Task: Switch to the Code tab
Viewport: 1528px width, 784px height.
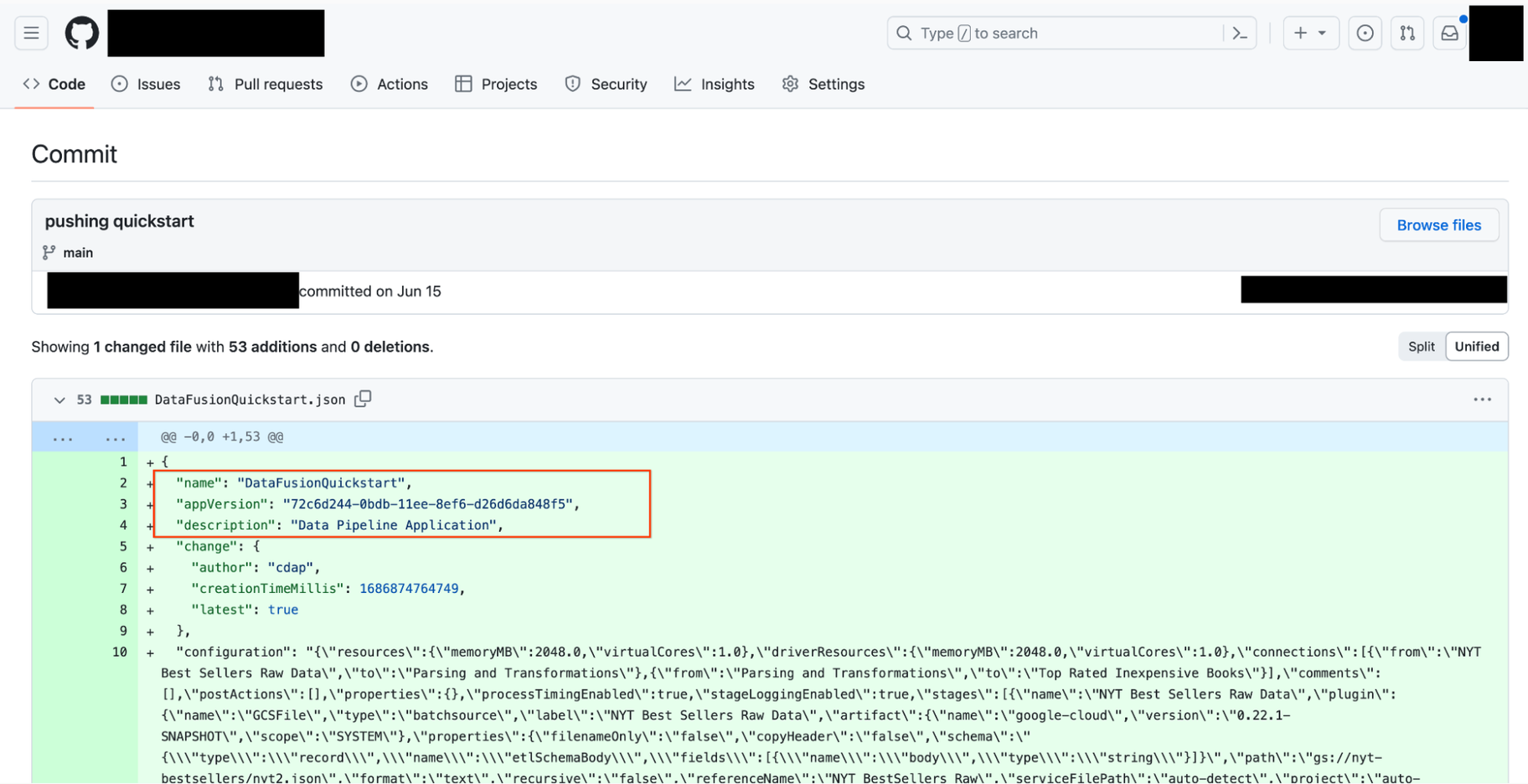Action: (54, 84)
